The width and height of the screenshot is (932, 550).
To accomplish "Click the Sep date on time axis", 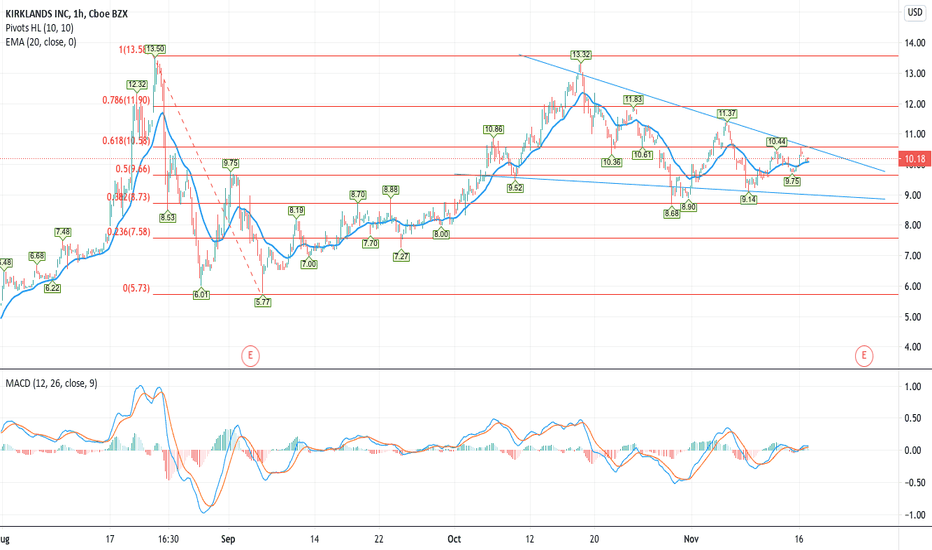I will pos(228,539).
